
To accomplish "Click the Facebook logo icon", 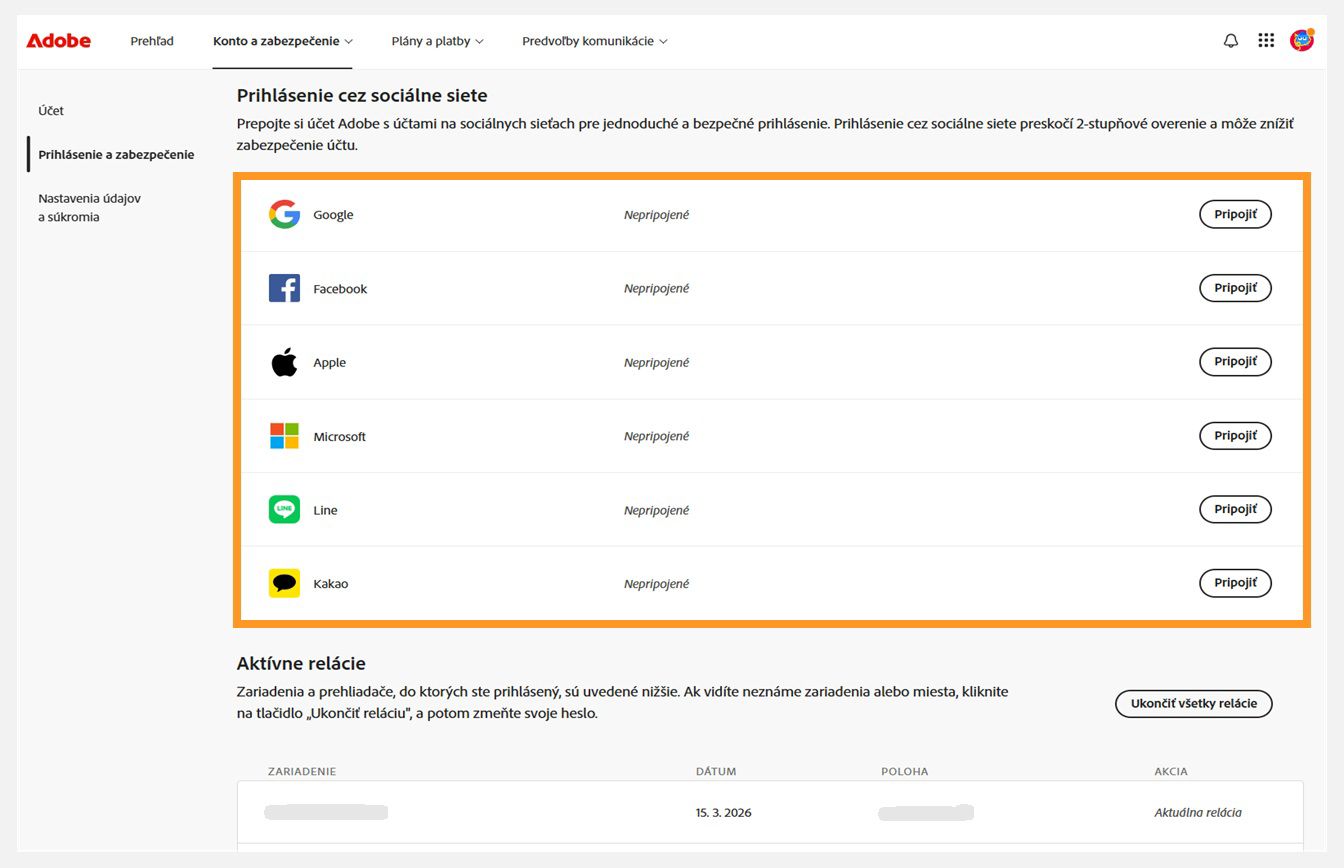I will click(x=285, y=288).
